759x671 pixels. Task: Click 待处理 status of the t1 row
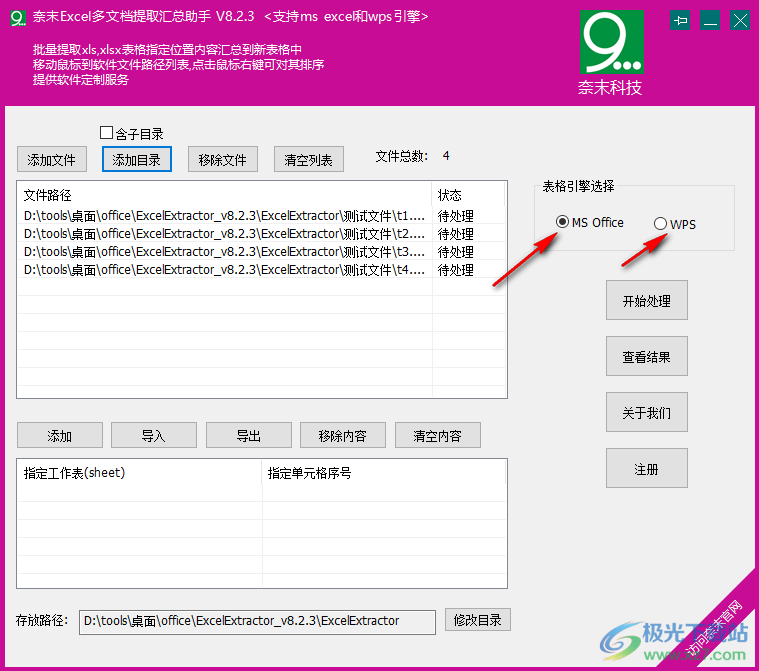(x=455, y=216)
